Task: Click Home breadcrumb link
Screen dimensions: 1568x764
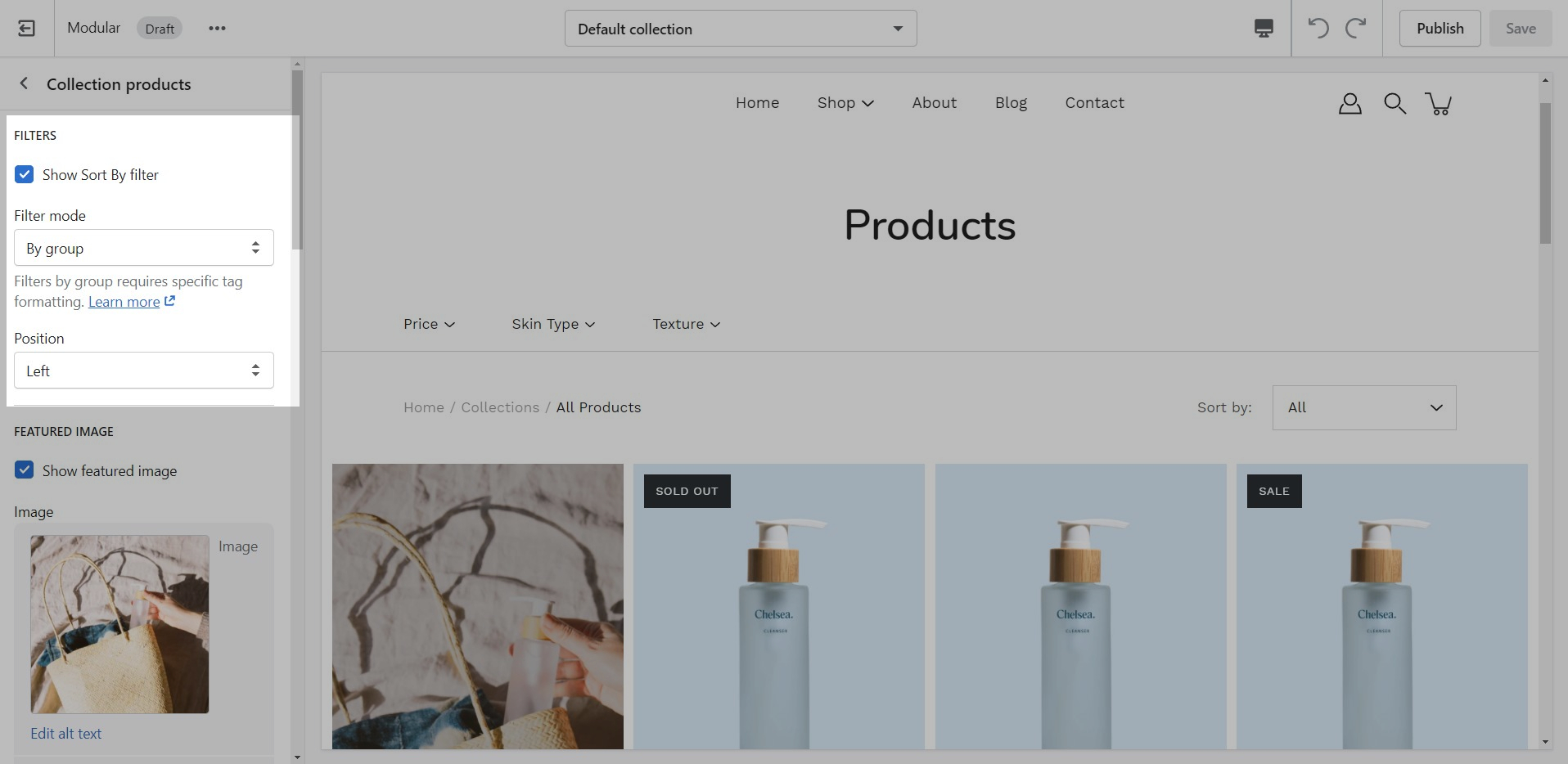Action: (x=424, y=407)
